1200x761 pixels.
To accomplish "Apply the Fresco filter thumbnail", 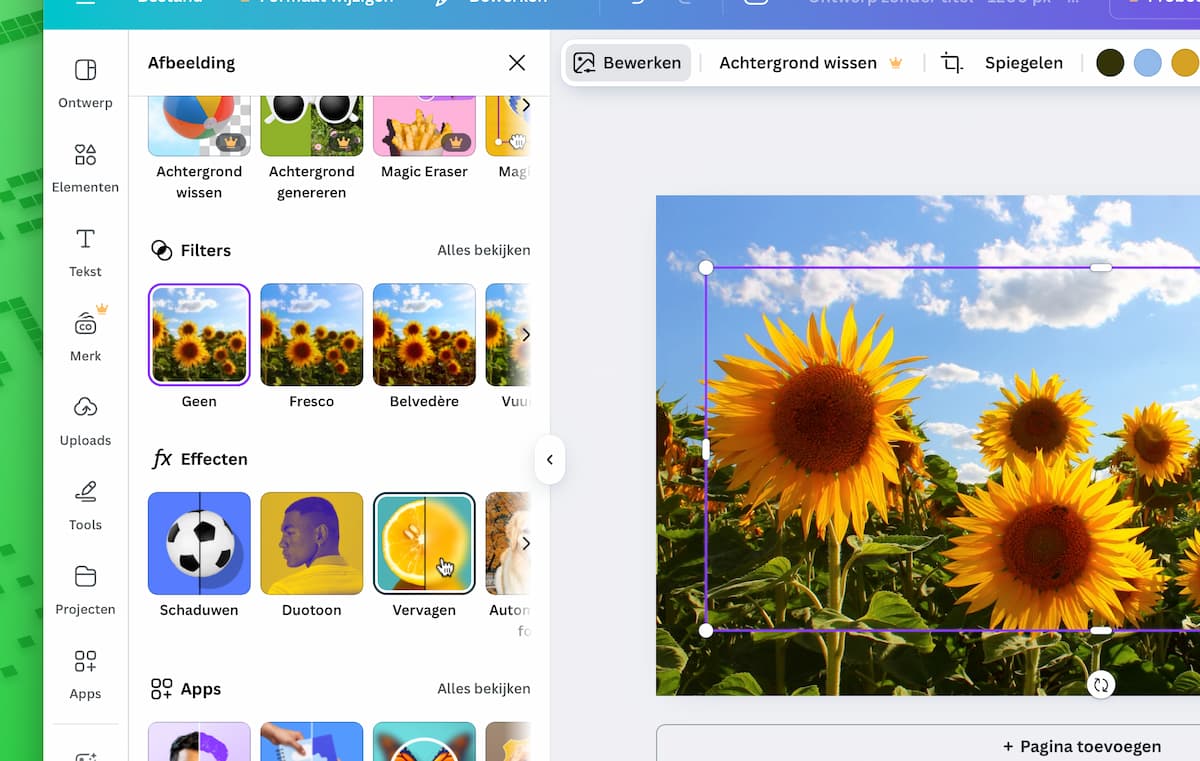I will [x=311, y=335].
